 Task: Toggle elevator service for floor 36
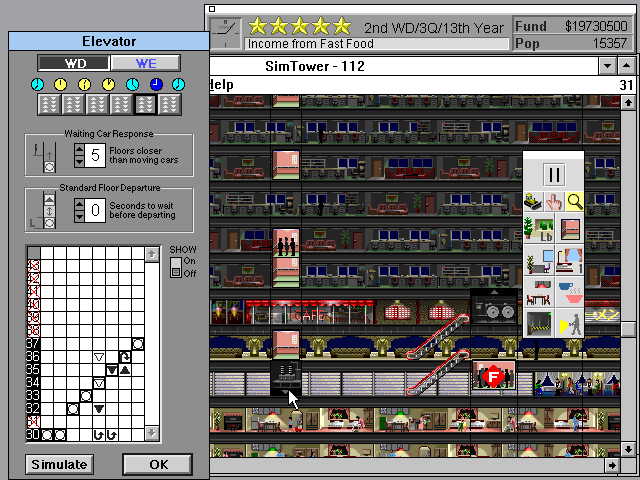point(33,357)
